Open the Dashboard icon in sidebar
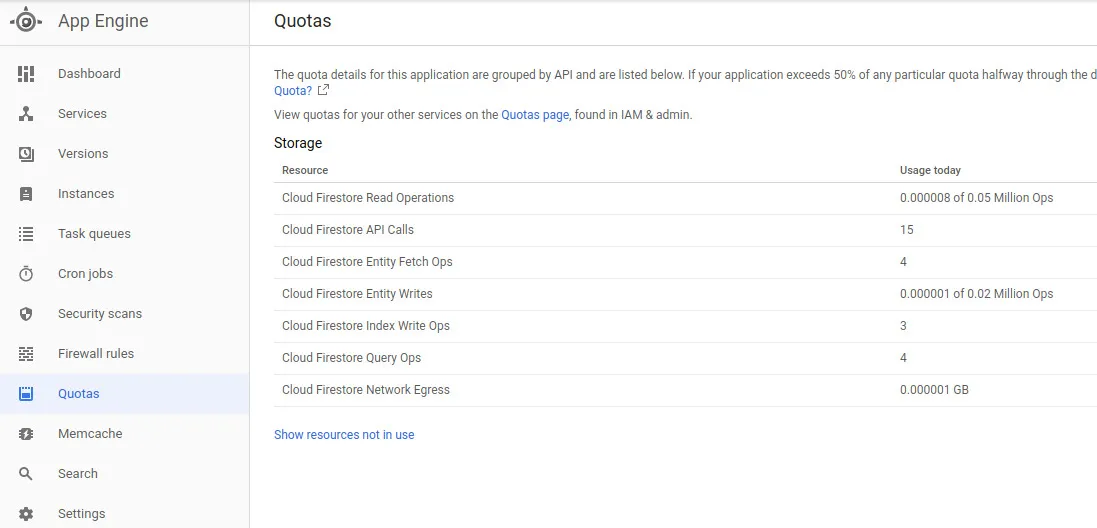1097x528 pixels. [26, 74]
